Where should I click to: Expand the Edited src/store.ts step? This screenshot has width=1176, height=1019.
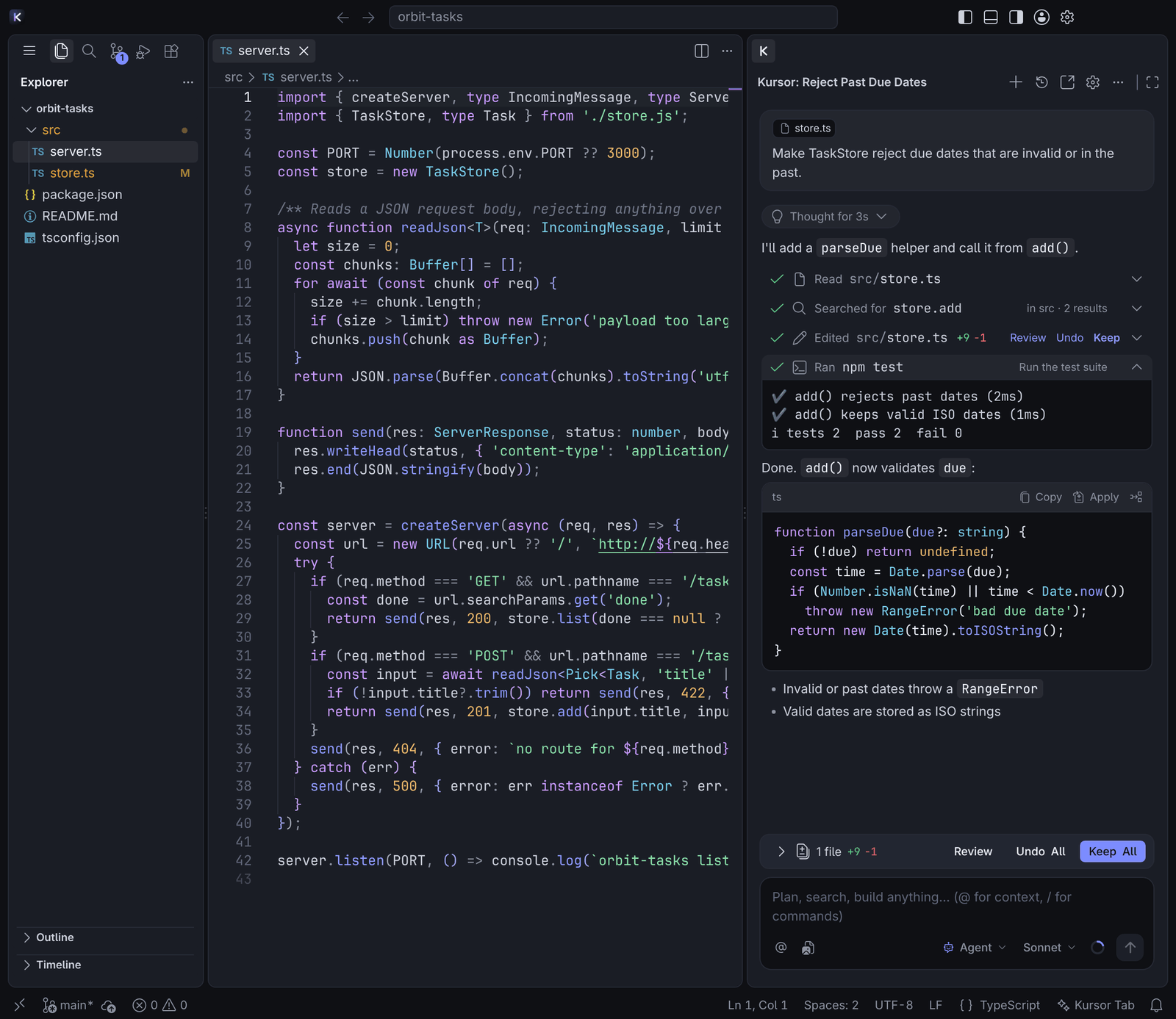coord(1136,338)
